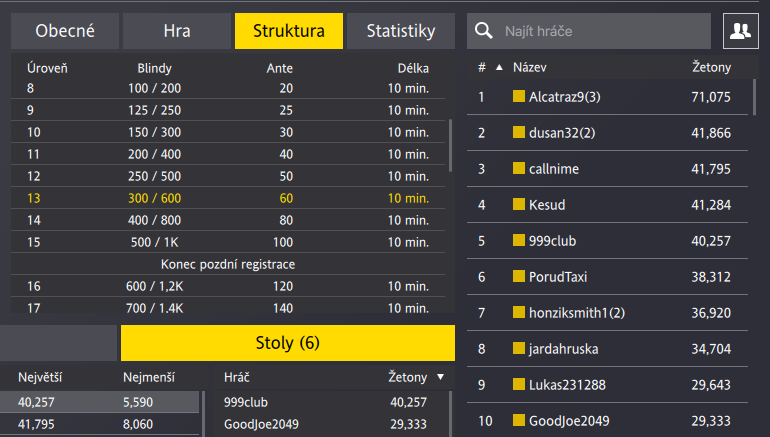Screen dimensions: 770x437
Task: Click yellow marker next to callnime
Action: point(519,169)
